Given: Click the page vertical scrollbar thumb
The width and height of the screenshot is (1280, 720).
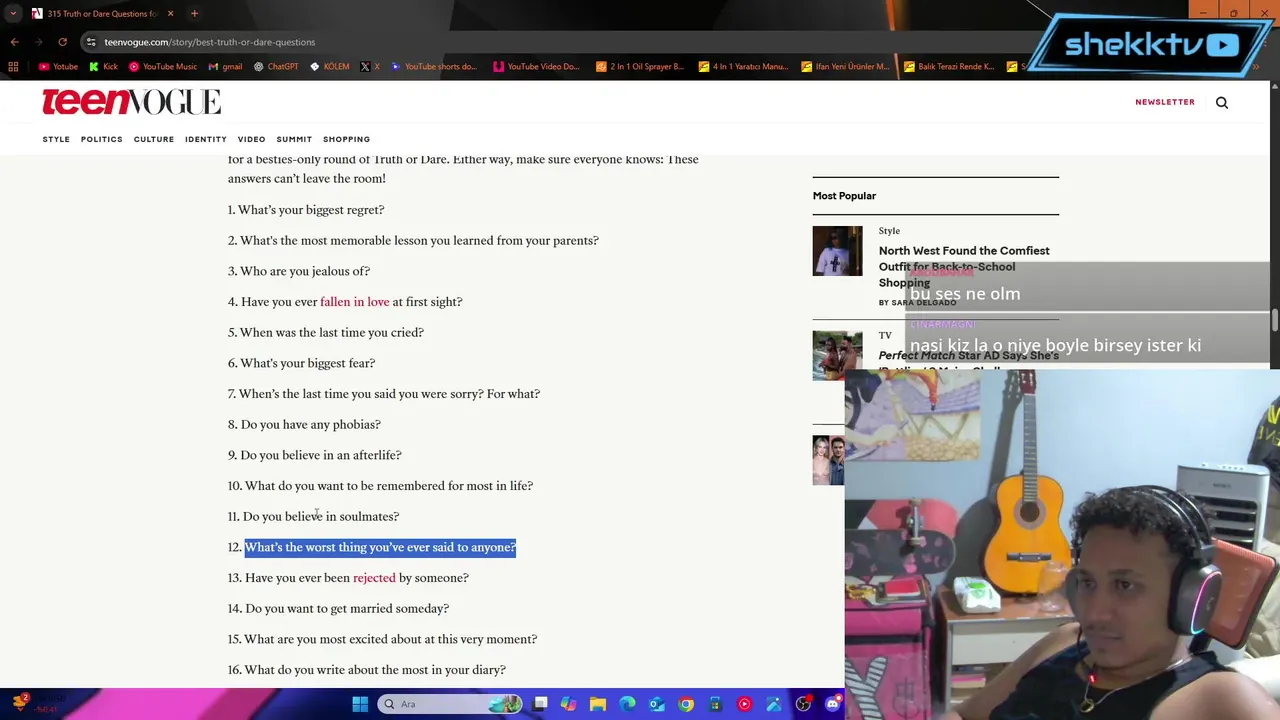Looking at the screenshot, I should tap(1275, 320).
